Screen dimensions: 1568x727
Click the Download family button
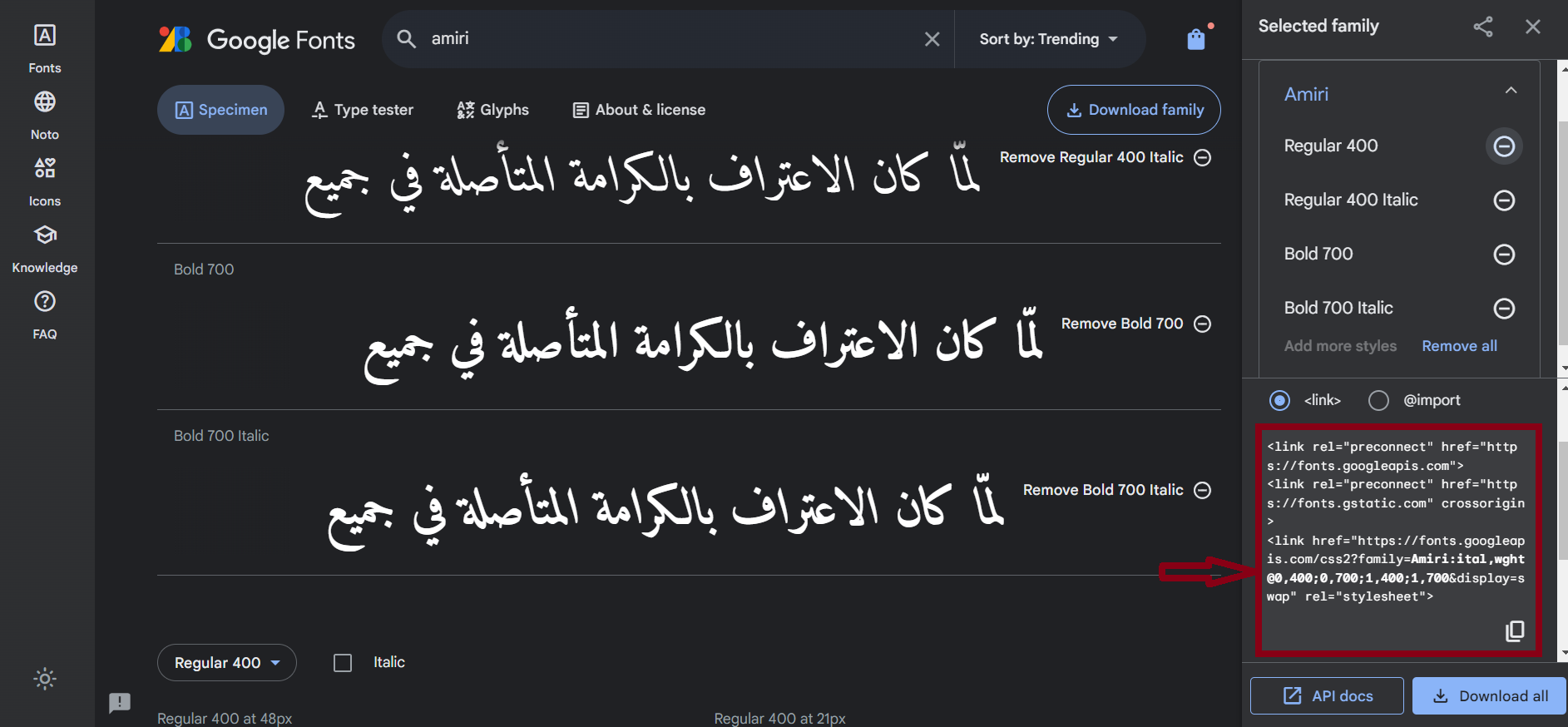point(1134,110)
